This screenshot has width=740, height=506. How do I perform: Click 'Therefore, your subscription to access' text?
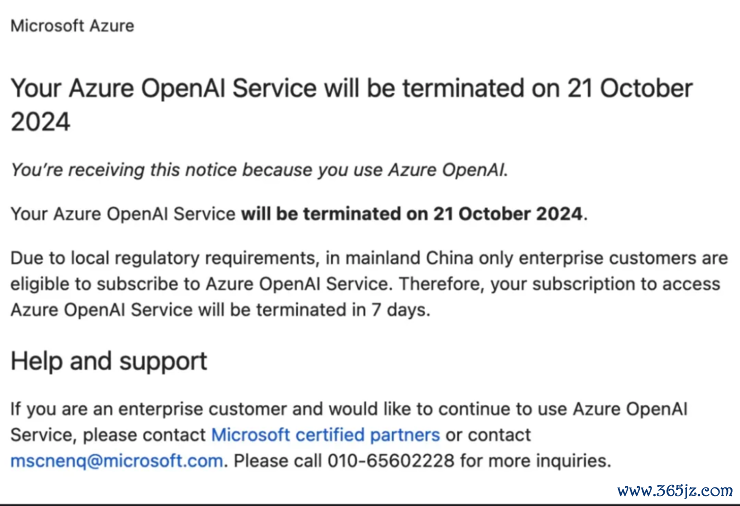(560, 284)
